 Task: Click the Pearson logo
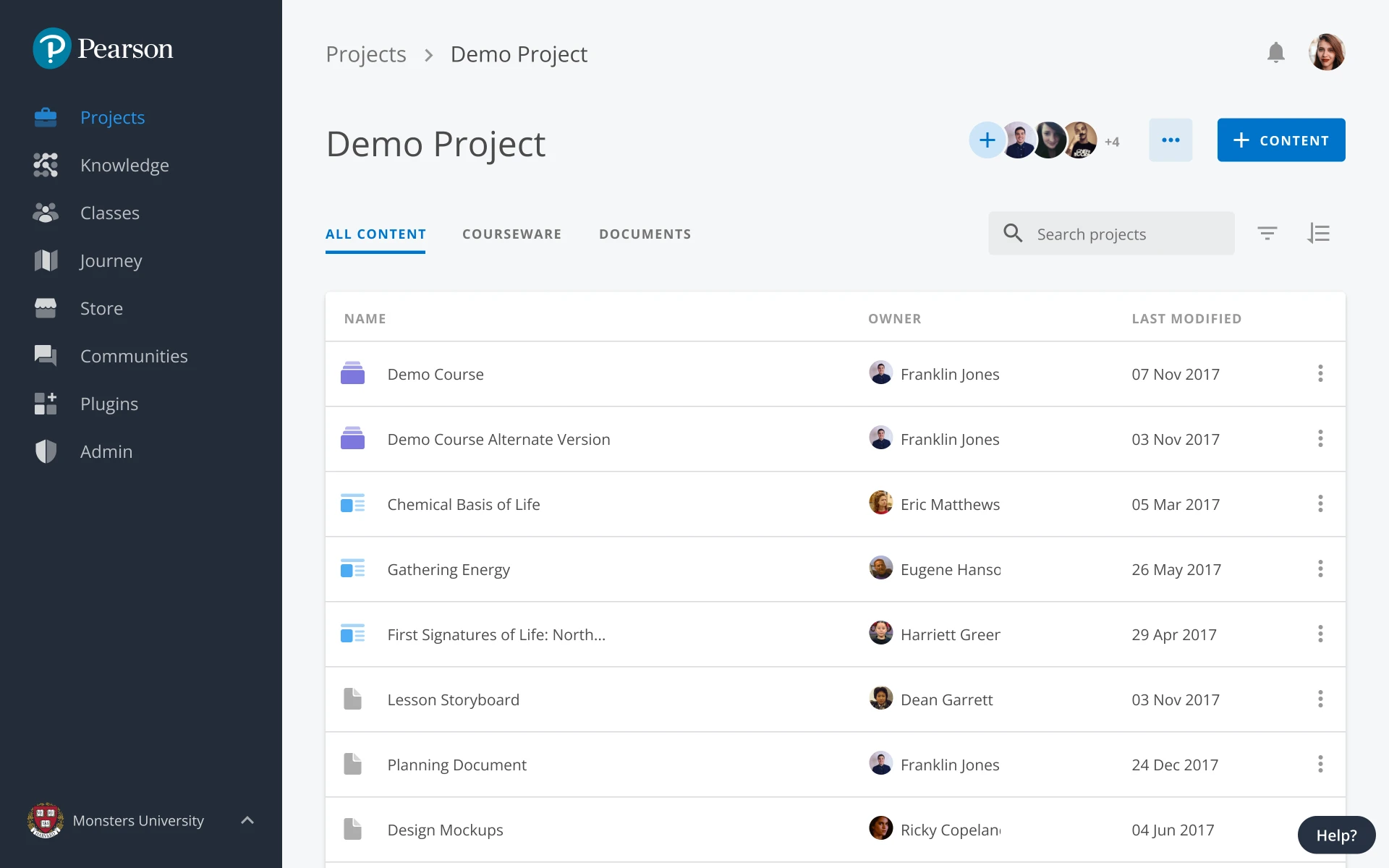click(103, 48)
